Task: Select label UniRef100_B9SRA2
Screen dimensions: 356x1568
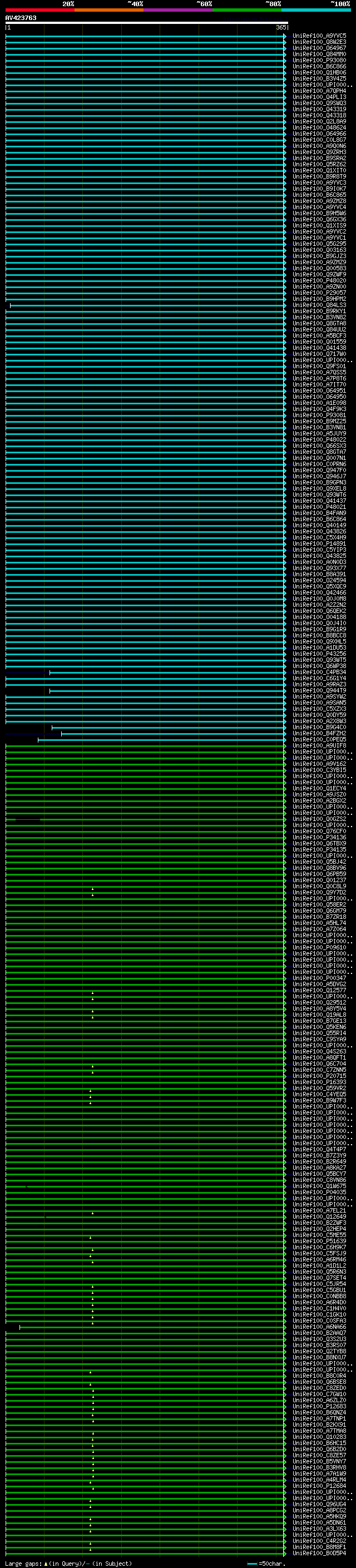Action: 319,159
